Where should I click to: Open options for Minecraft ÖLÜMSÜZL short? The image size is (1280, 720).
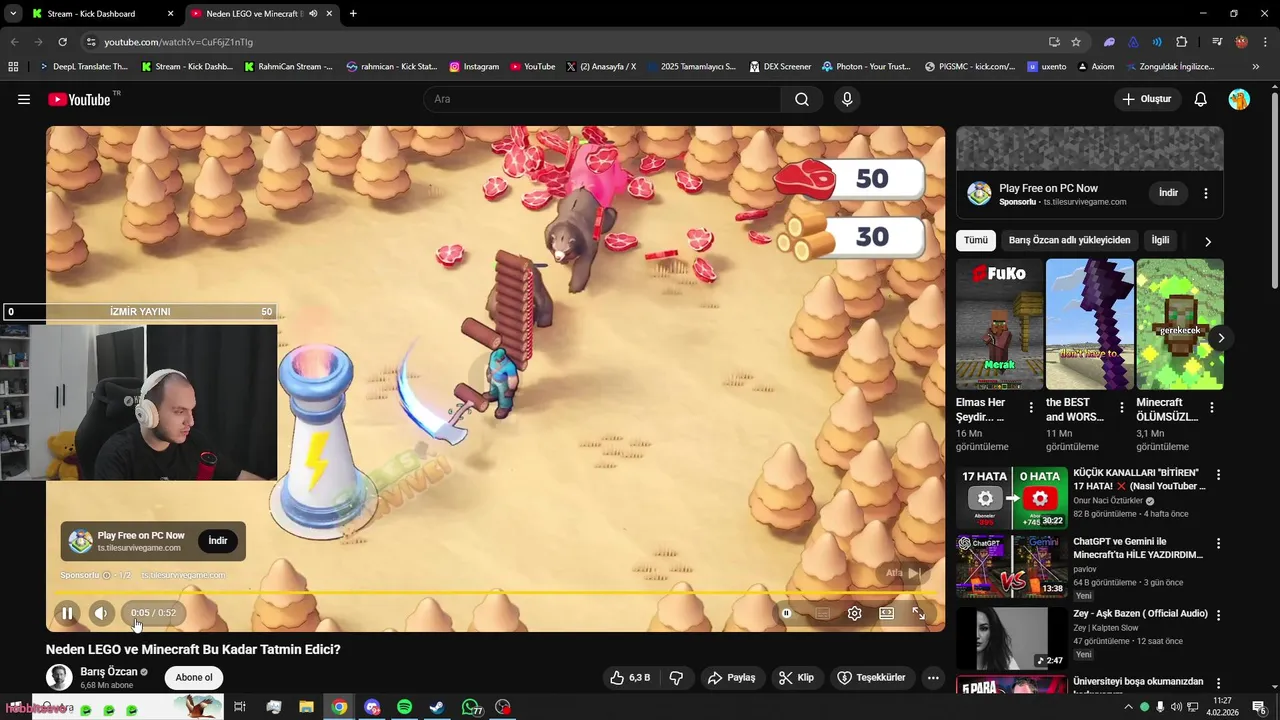pos(1211,407)
